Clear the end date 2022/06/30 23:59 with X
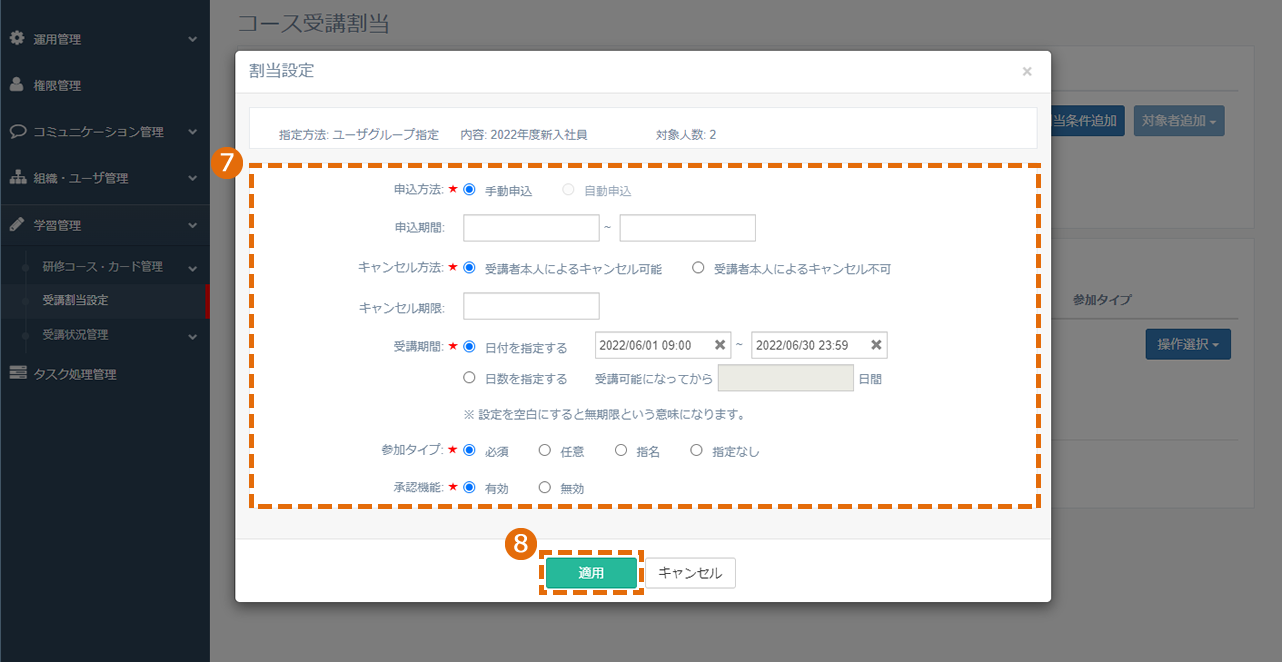Screen dimensions: 1282x662 pyautogui.click(x=876, y=345)
